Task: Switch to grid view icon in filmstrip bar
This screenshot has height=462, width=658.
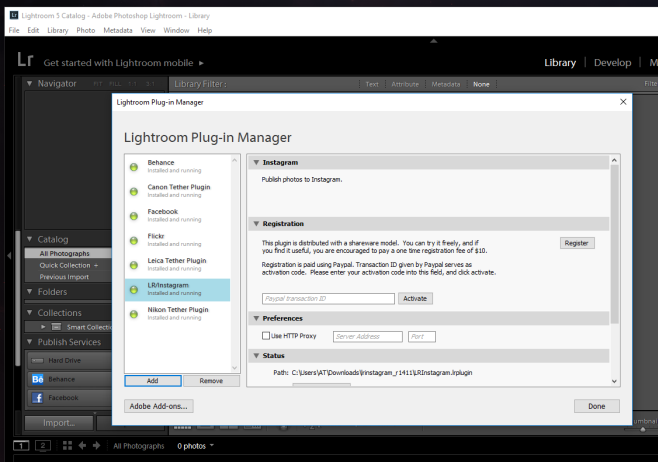Action: [x=67, y=446]
